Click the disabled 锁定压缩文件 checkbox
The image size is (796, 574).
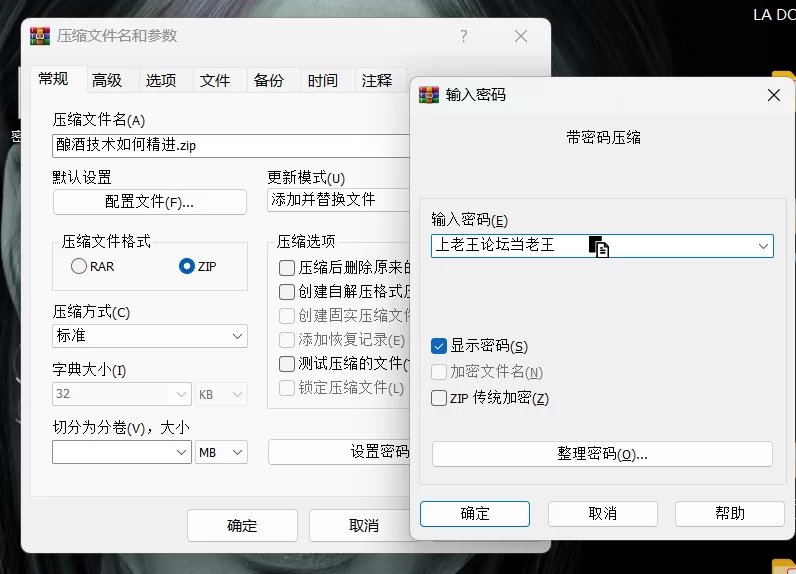[287, 388]
